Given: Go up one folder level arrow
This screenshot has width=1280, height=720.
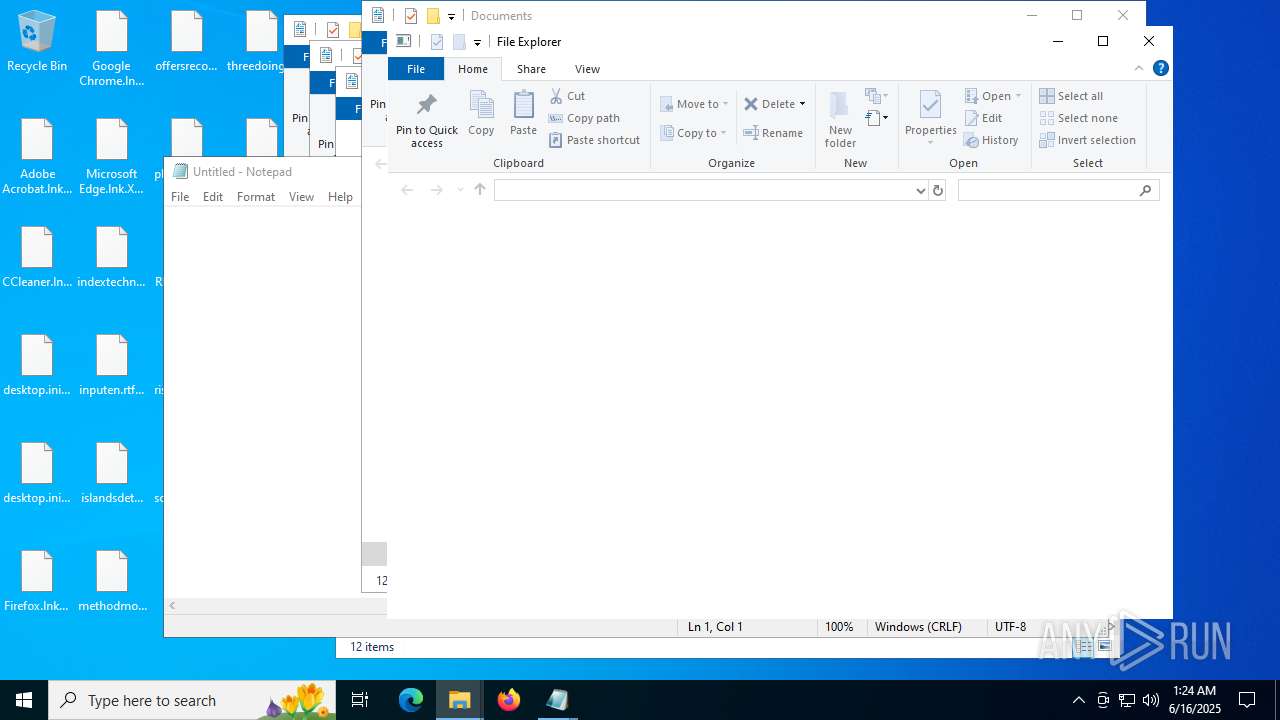Looking at the screenshot, I should 480,190.
